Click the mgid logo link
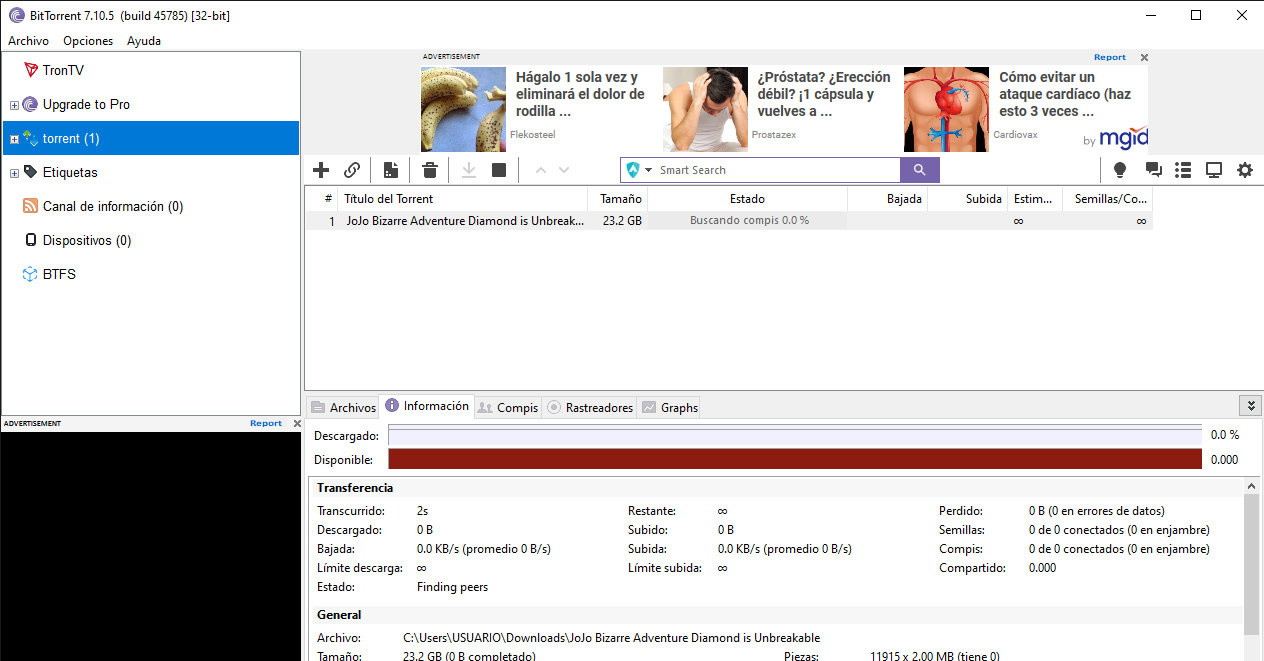 pyautogui.click(x=1124, y=138)
